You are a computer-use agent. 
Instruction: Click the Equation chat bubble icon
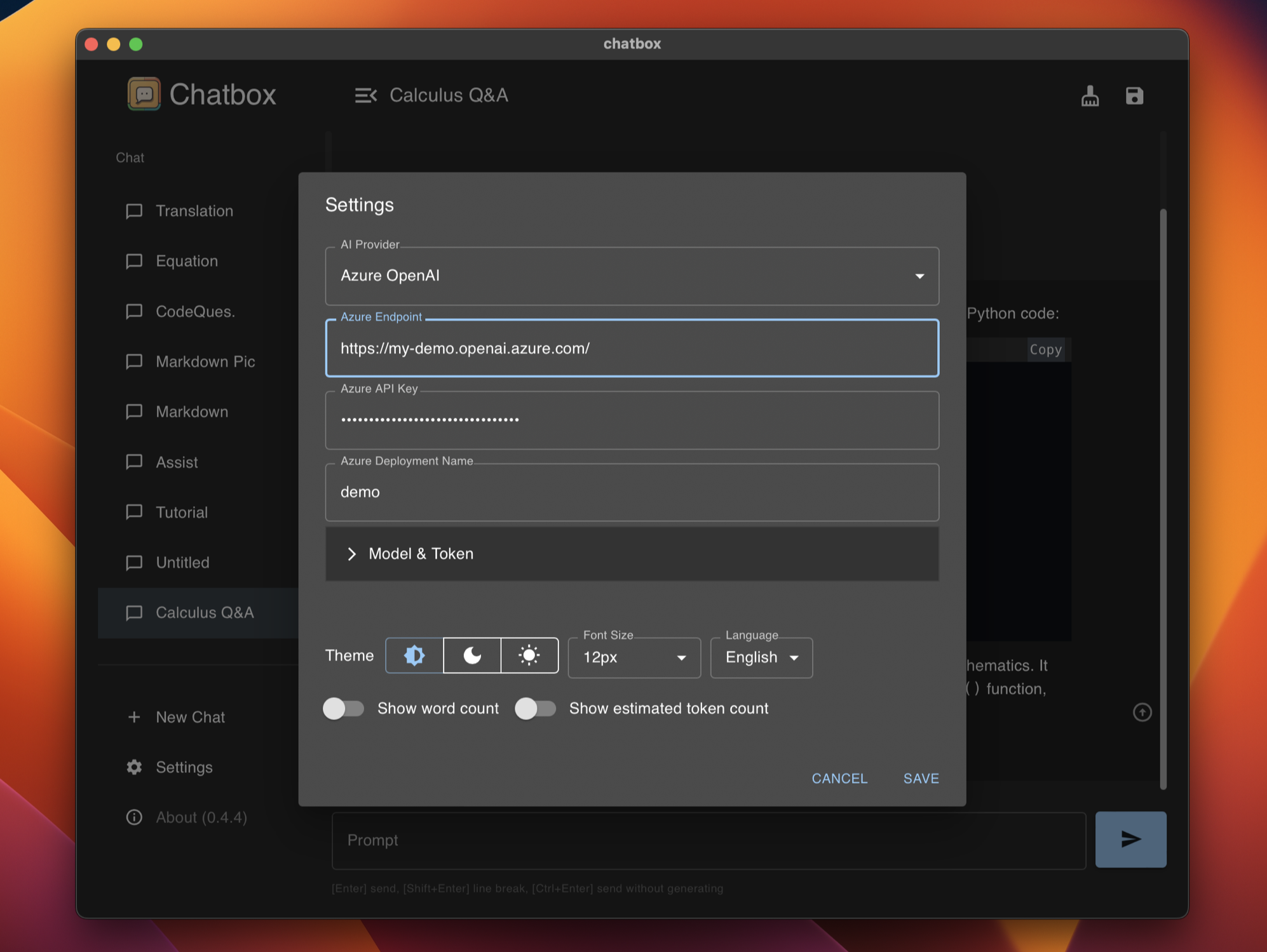pyautogui.click(x=134, y=262)
